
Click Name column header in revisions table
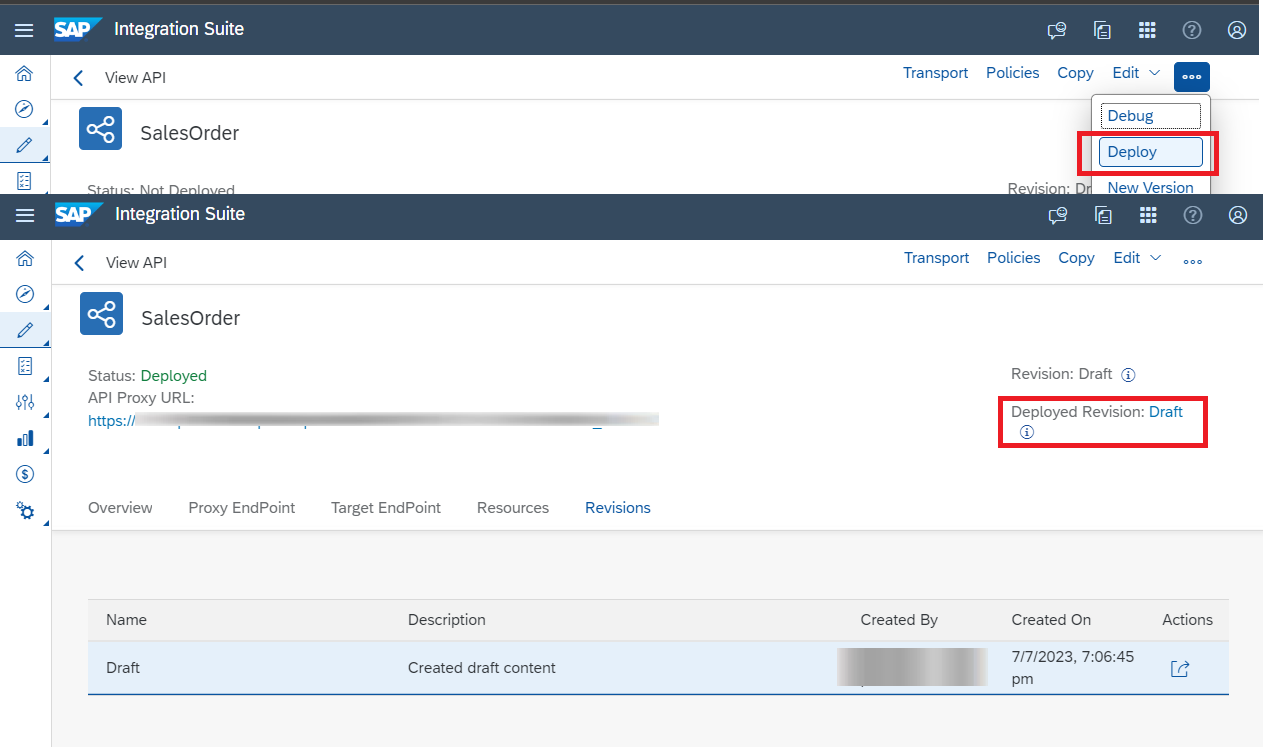[127, 620]
